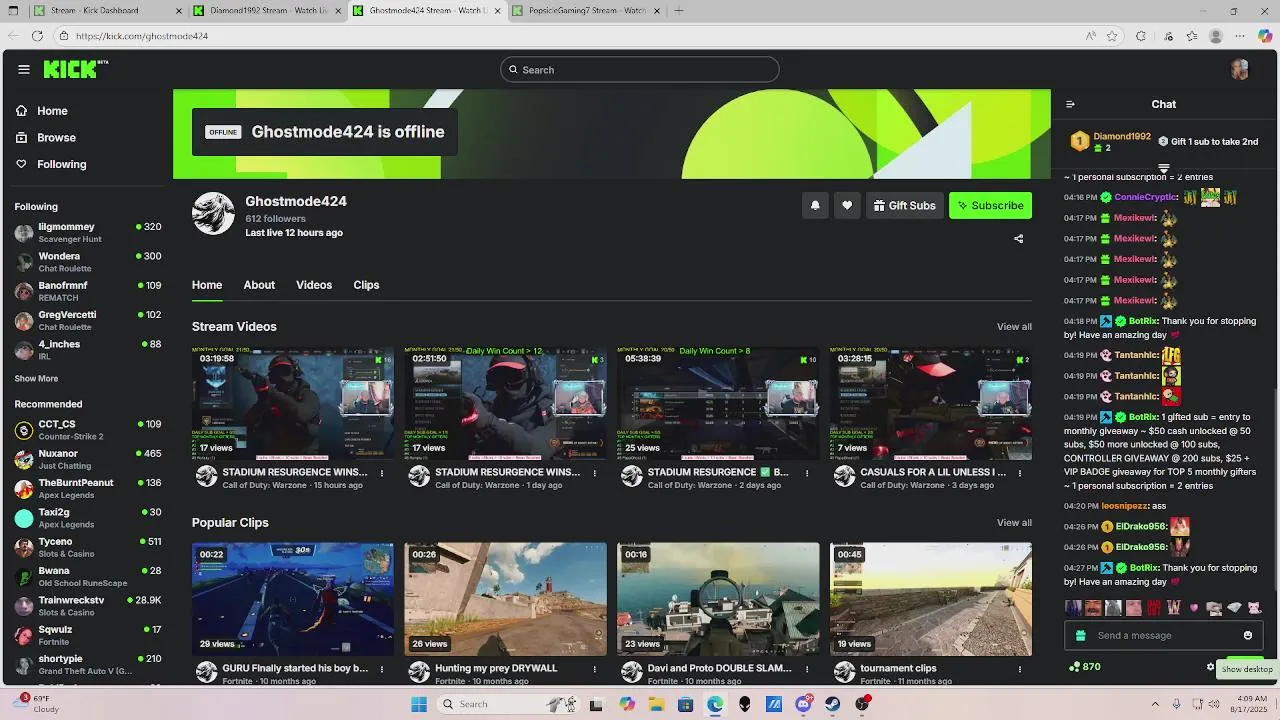Click the gift icon in message box
Image resolution: width=1280 pixels, height=720 pixels.
click(1080, 635)
